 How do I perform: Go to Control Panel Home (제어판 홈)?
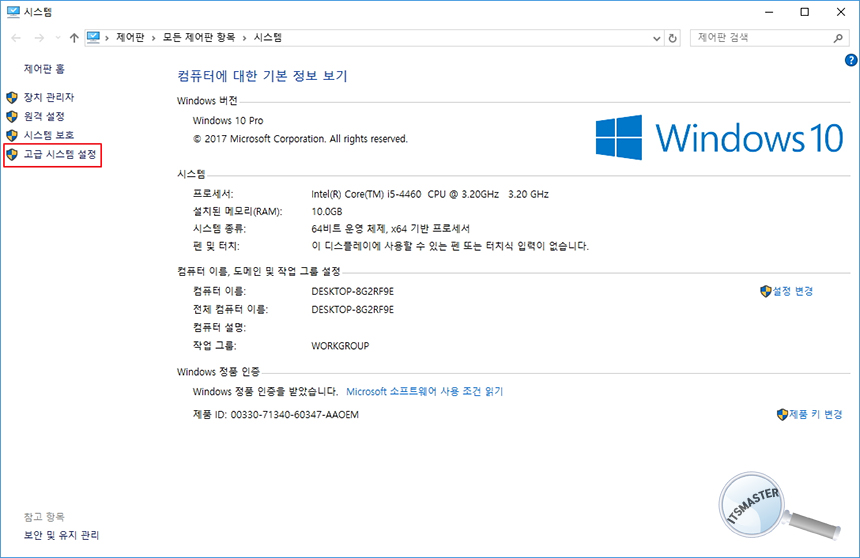[x=44, y=69]
